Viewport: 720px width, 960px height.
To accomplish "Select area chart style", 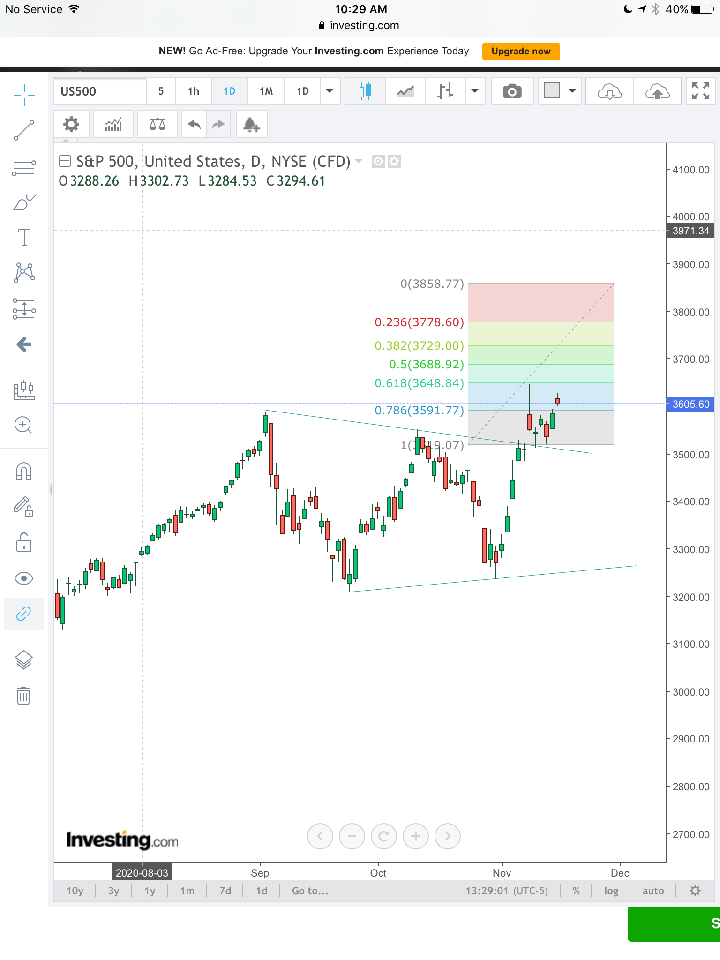I will pyautogui.click(x=405, y=91).
